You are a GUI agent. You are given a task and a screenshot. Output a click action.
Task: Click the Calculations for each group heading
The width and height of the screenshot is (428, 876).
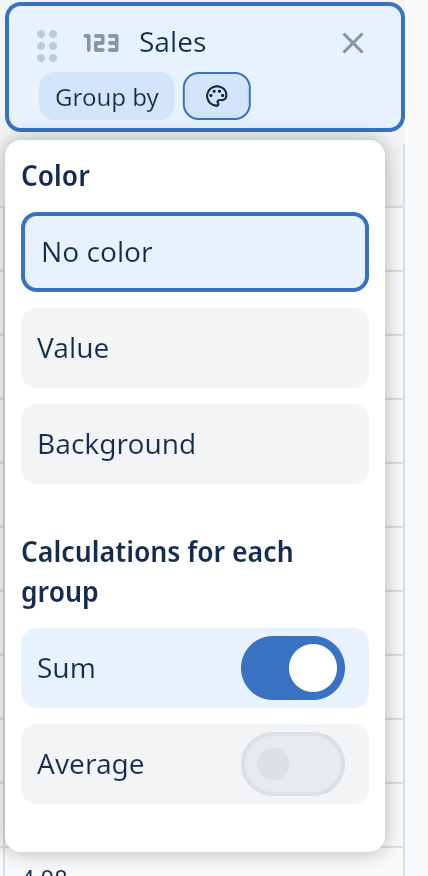(x=157, y=572)
